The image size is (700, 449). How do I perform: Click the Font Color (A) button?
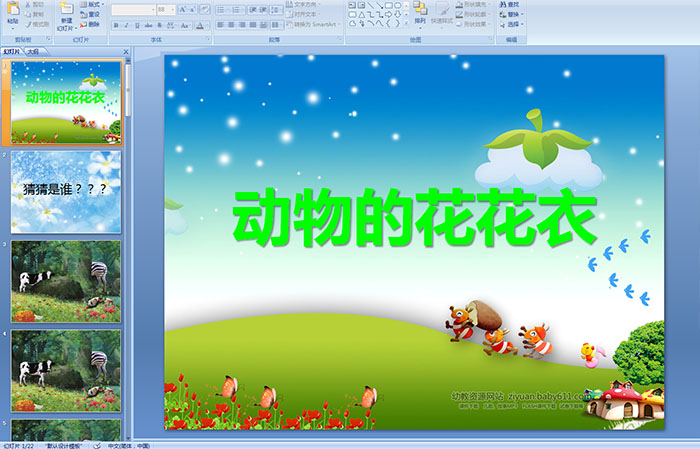[200, 25]
